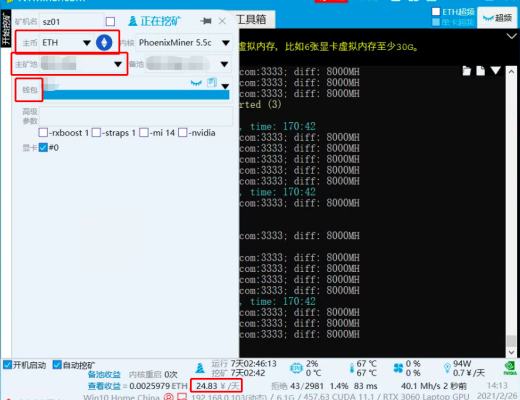Screen dimensions: 520x400
Task: Toggle 开机启动 checkbox
Action: [x=7, y=365]
